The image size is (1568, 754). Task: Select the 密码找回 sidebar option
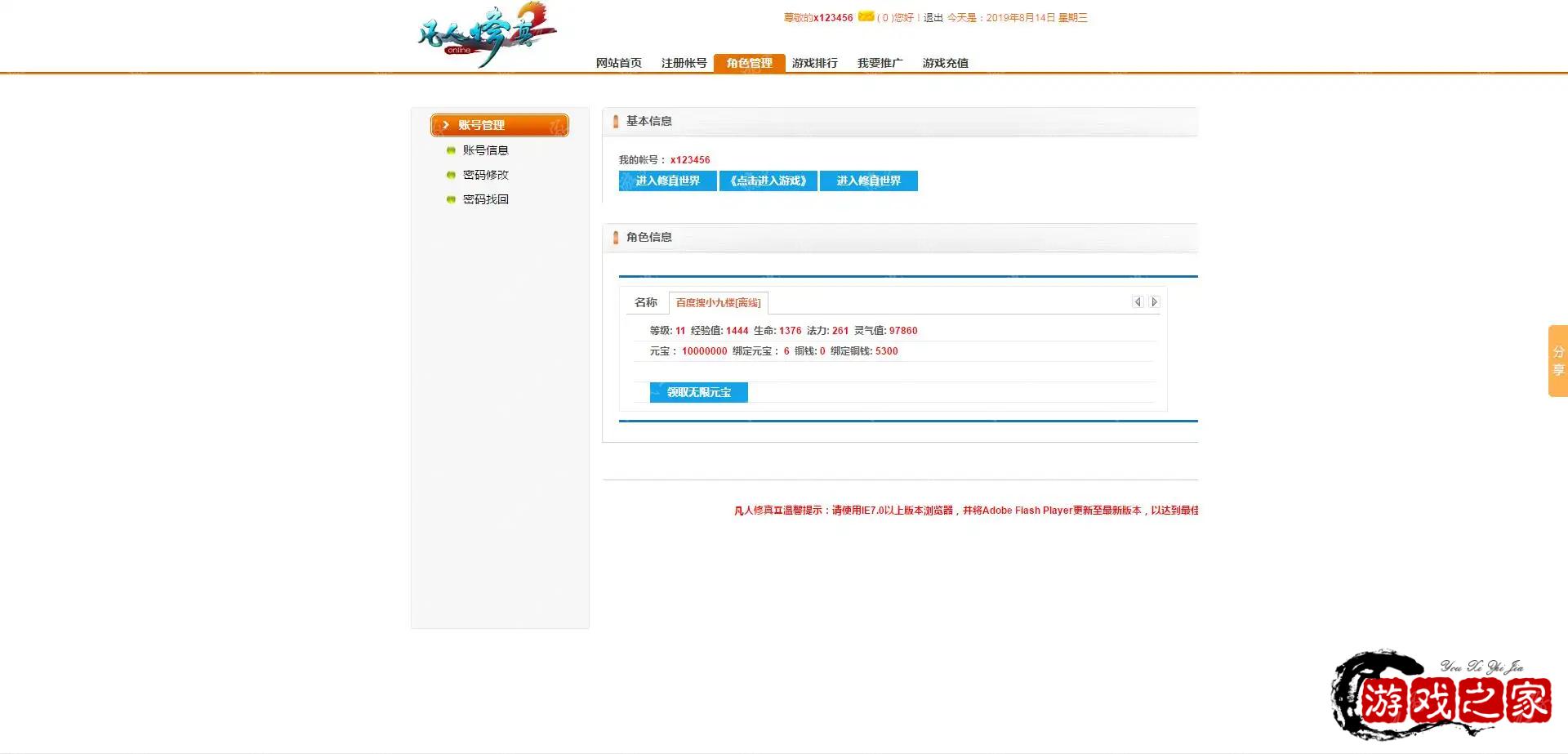486,199
